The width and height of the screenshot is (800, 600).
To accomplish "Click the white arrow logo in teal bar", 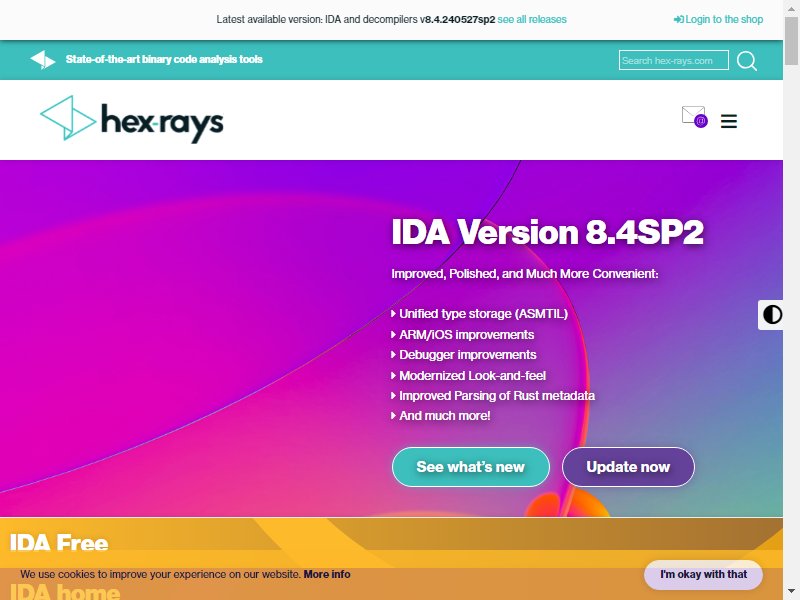I will 43,60.
